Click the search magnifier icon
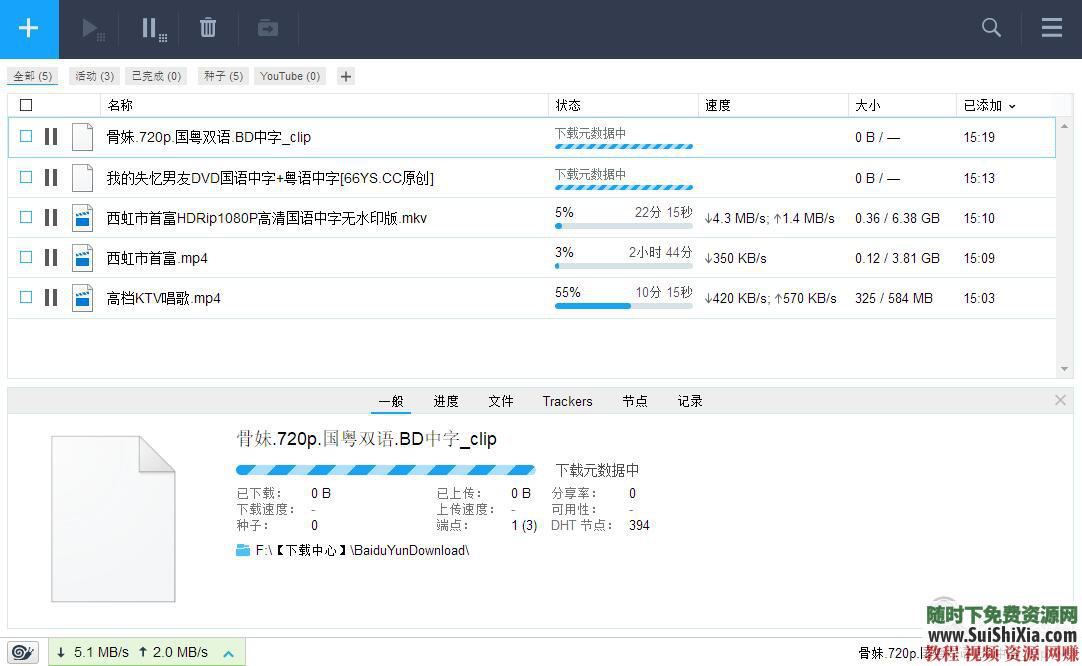 [x=990, y=28]
